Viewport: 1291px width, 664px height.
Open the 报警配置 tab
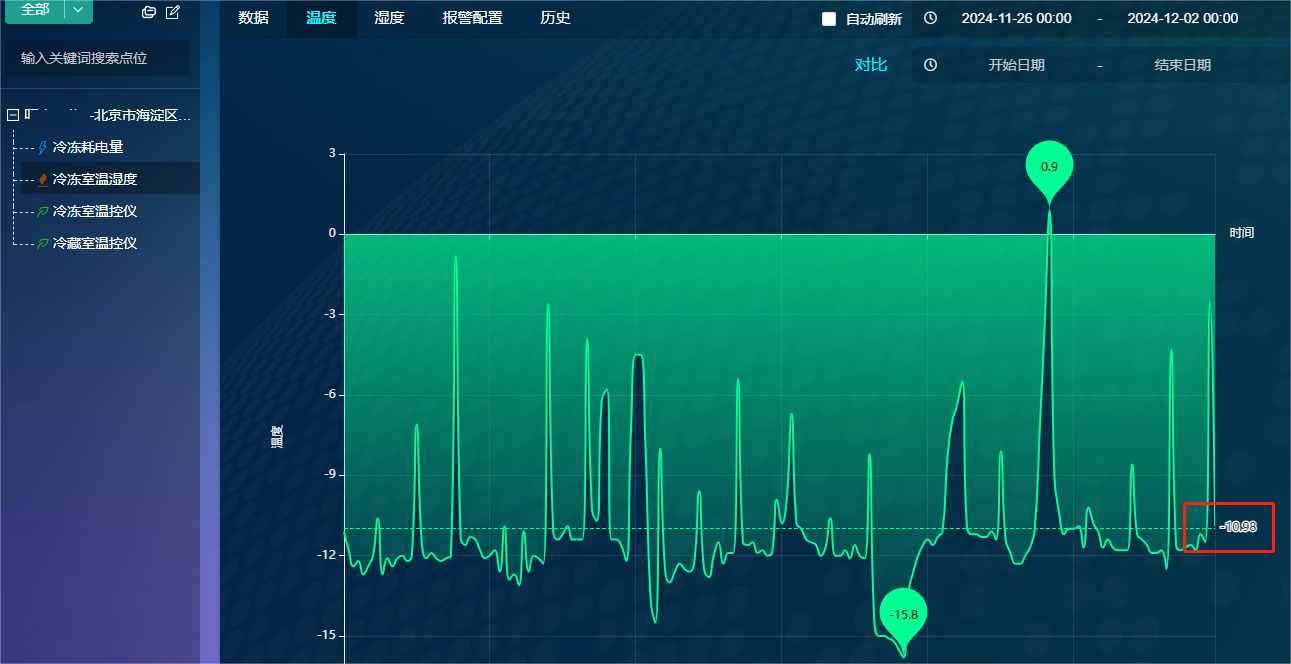coord(472,18)
